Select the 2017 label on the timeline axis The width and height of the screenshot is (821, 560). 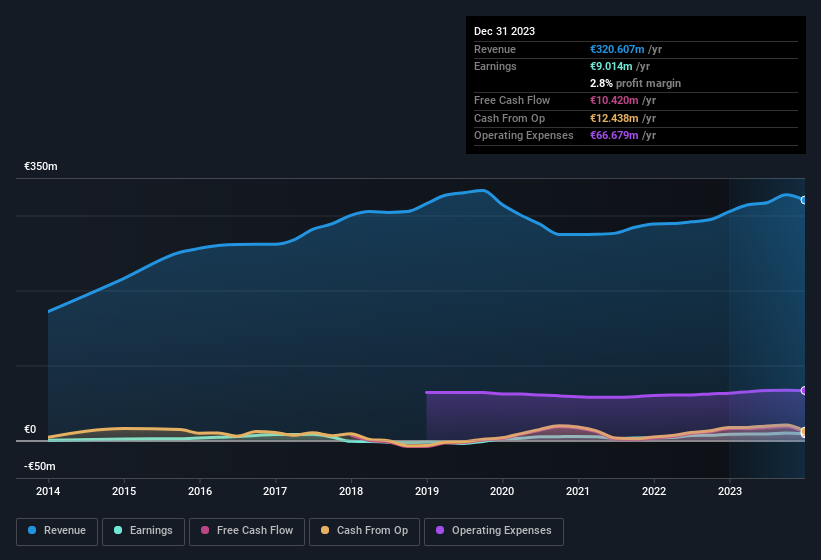pyautogui.click(x=275, y=491)
